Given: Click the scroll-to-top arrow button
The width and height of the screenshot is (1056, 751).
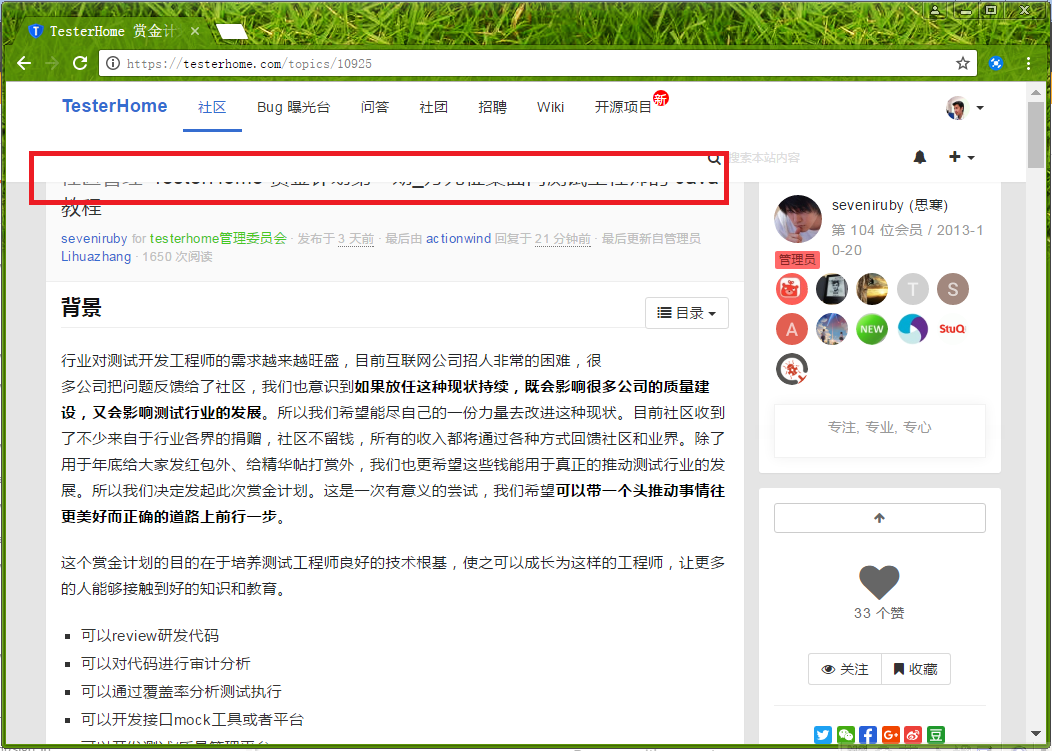Looking at the screenshot, I should [880, 518].
